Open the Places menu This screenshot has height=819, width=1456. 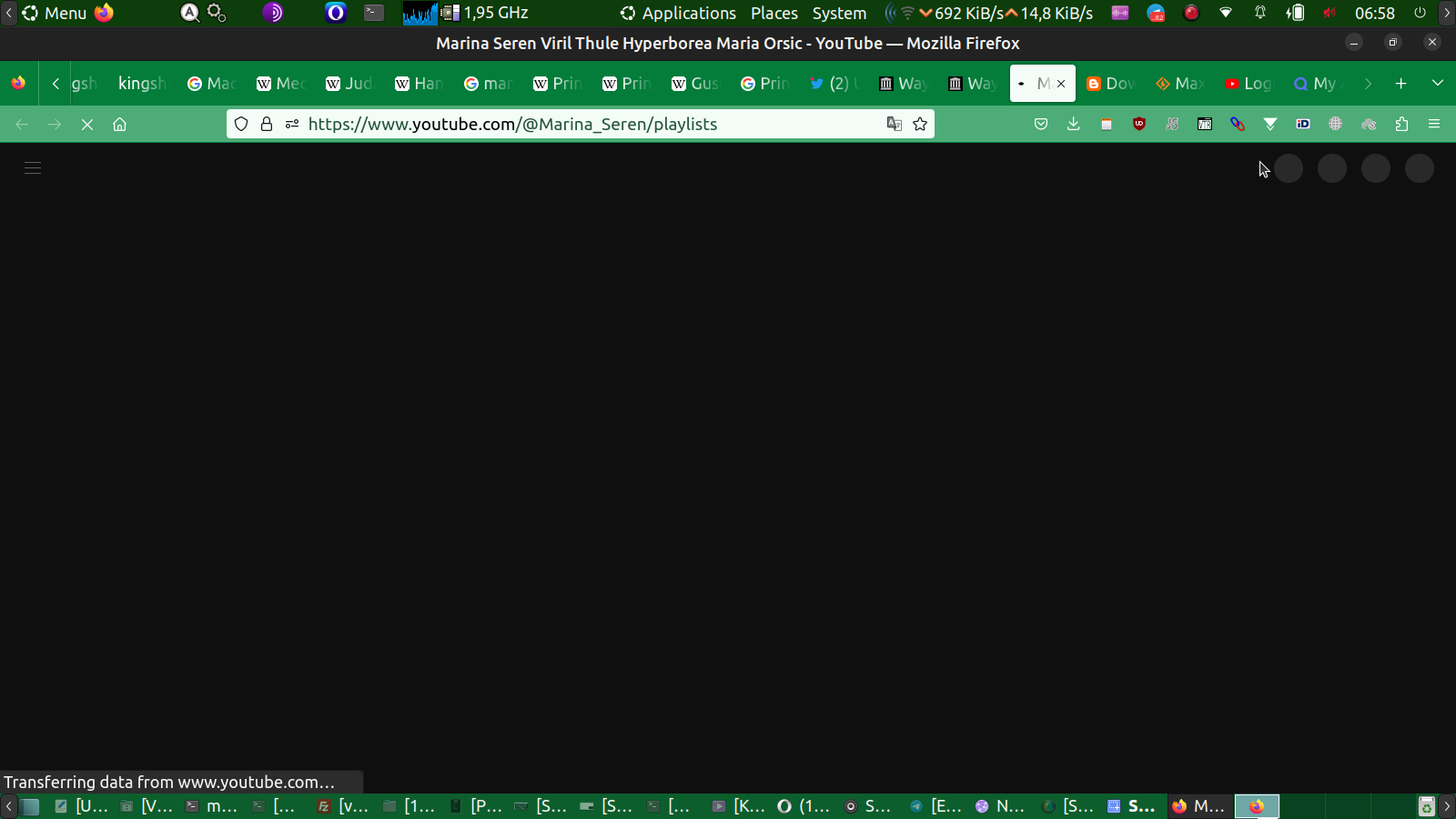(x=774, y=13)
